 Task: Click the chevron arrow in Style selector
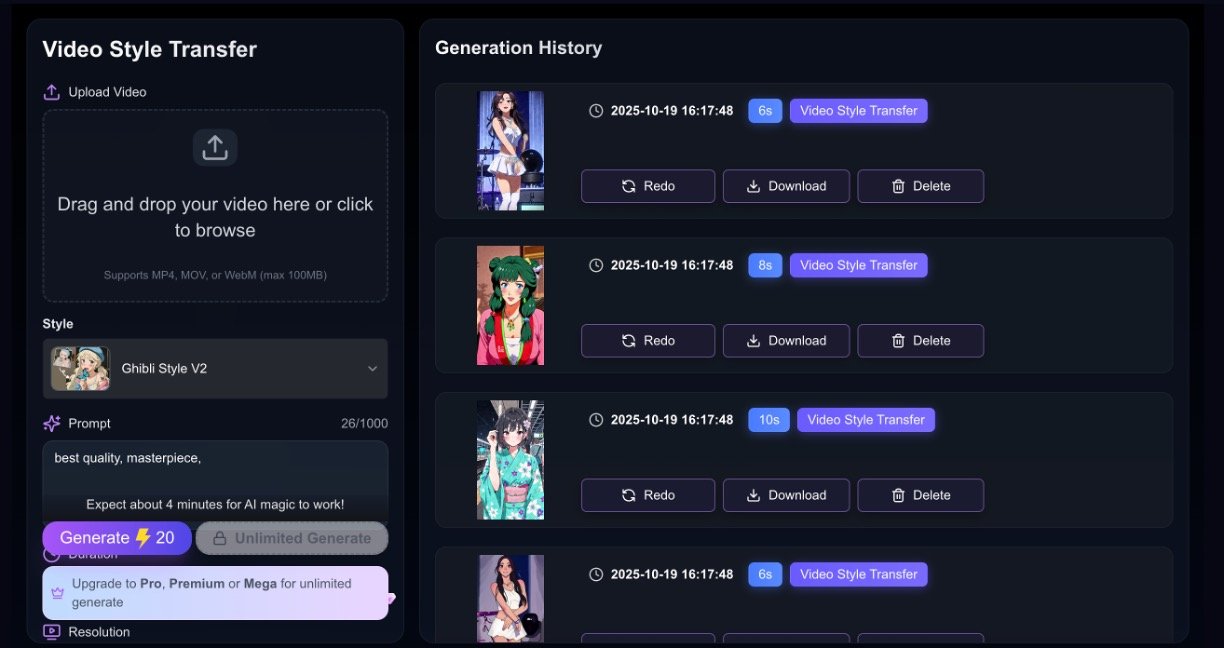(x=372, y=368)
